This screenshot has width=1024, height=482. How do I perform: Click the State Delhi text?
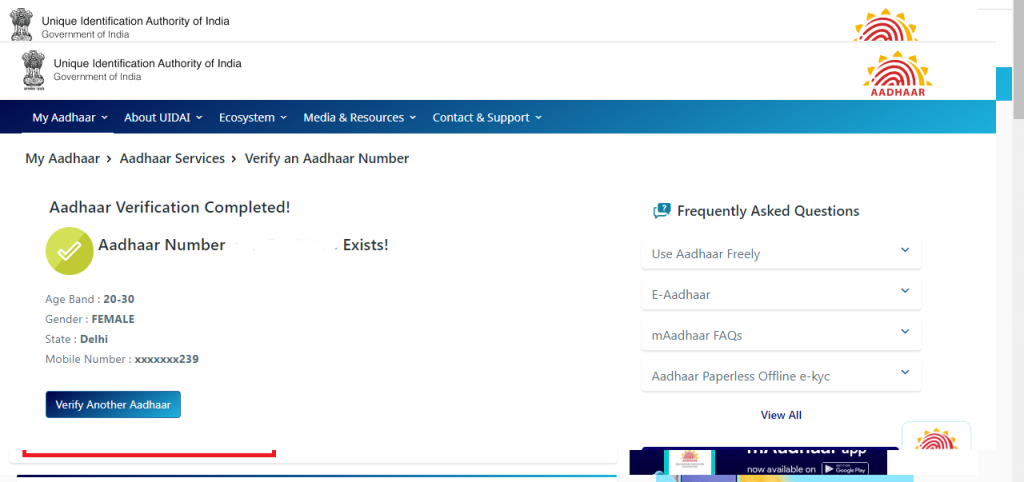coord(76,340)
